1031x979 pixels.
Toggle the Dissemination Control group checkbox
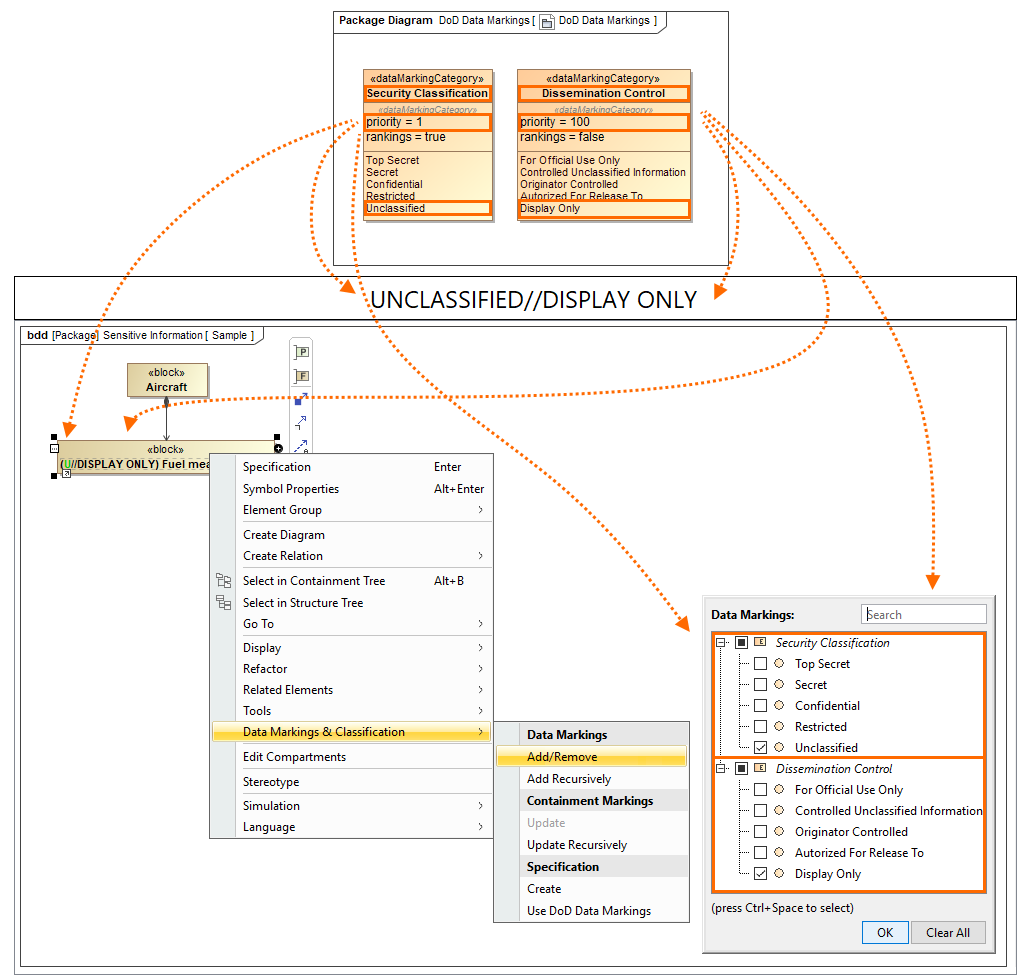click(x=741, y=769)
